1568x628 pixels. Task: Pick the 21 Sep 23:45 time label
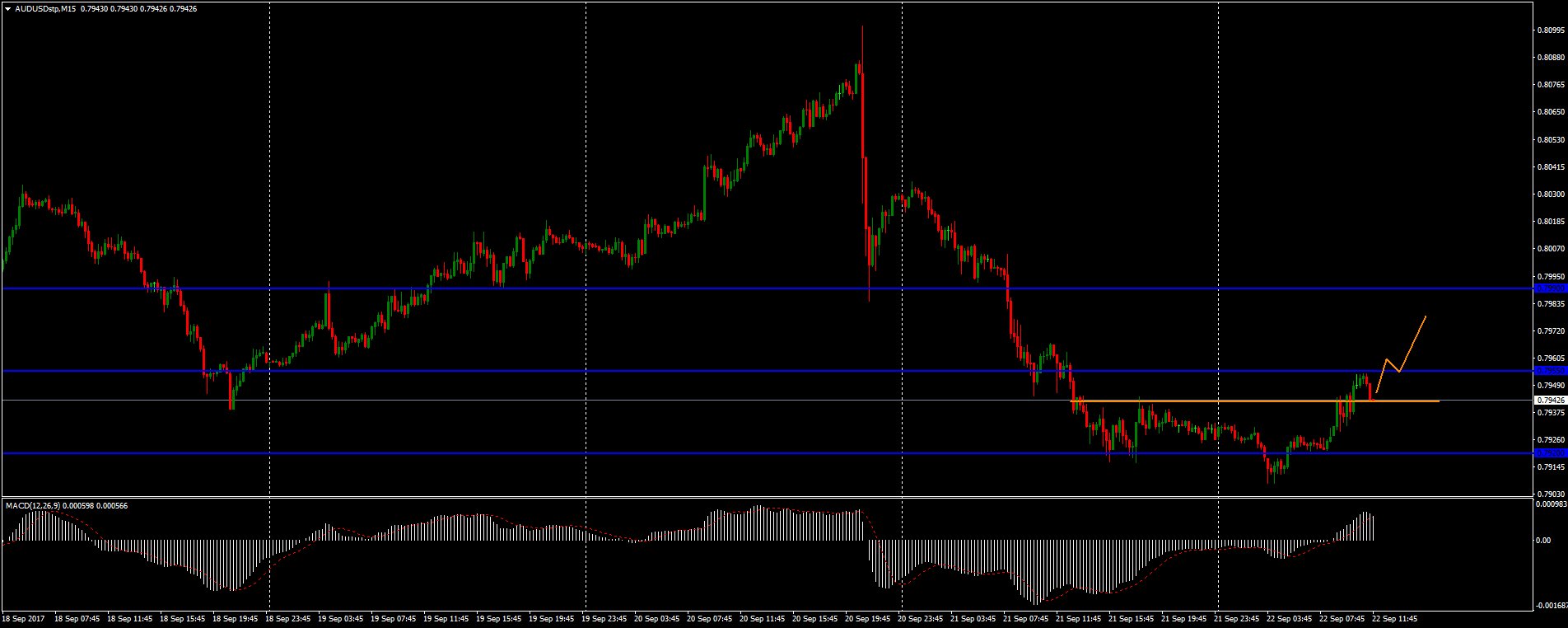coord(1239,617)
